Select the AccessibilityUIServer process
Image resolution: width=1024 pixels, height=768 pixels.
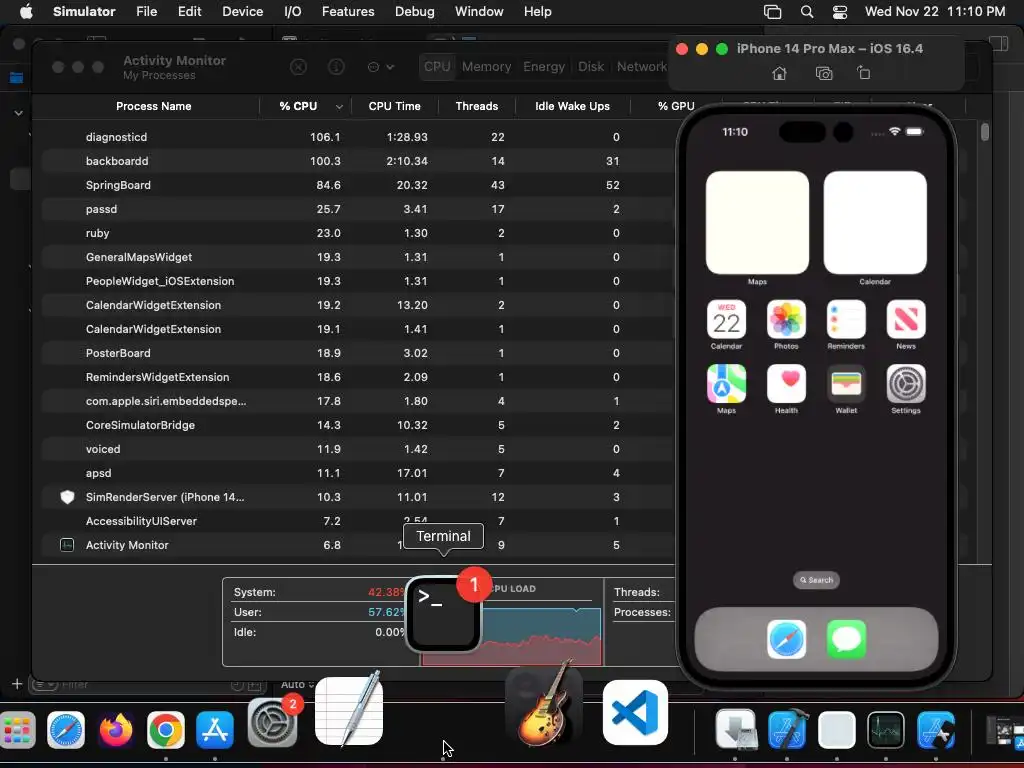tap(358, 521)
